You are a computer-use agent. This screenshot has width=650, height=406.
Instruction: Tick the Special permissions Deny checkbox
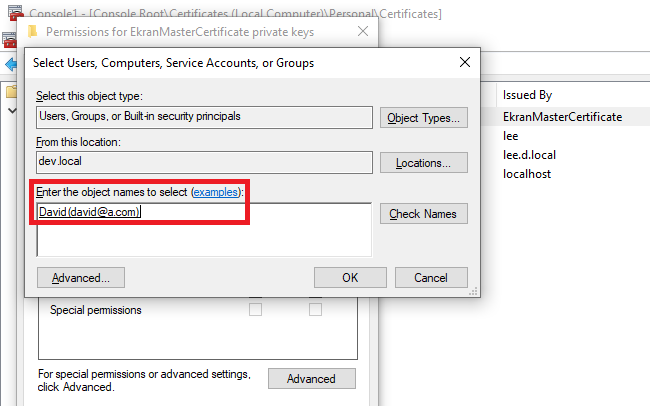(315, 310)
